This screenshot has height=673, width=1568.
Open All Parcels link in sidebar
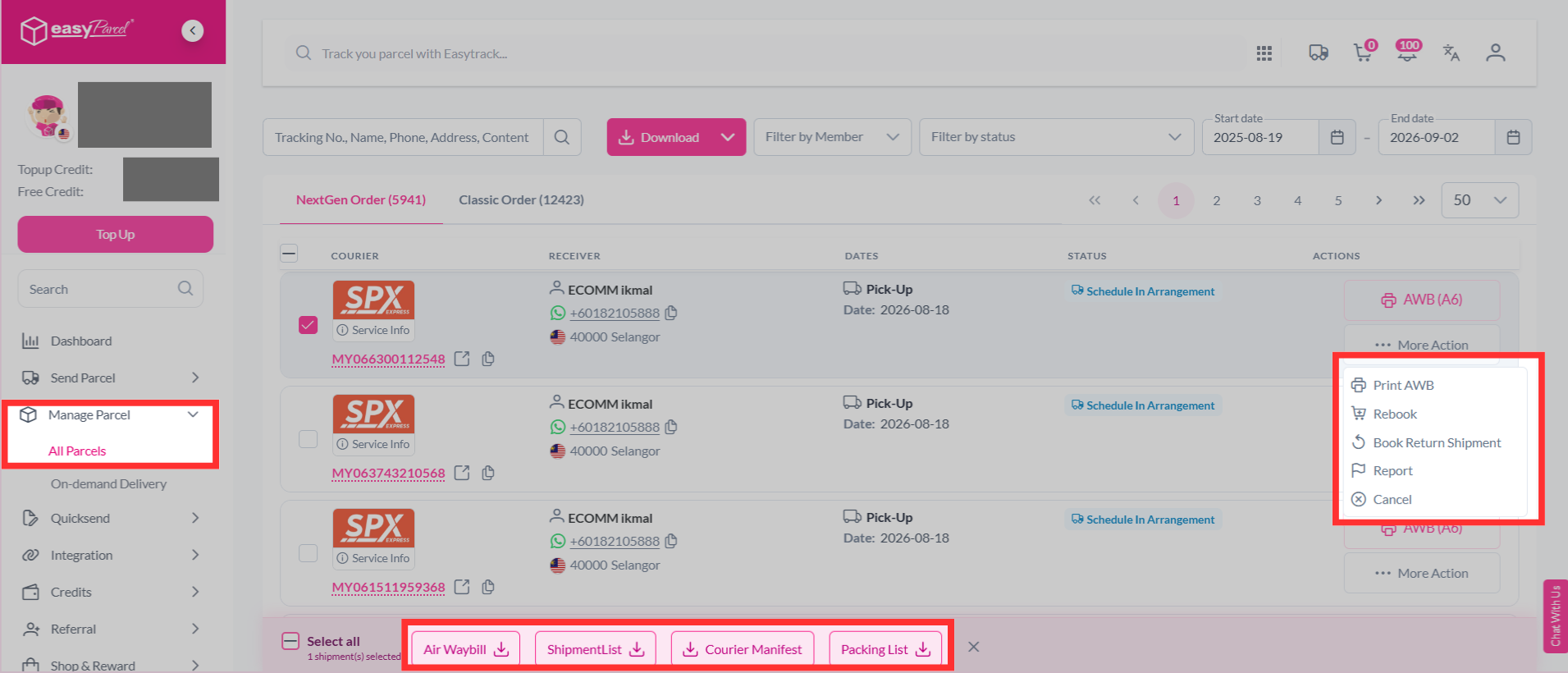tap(77, 451)
